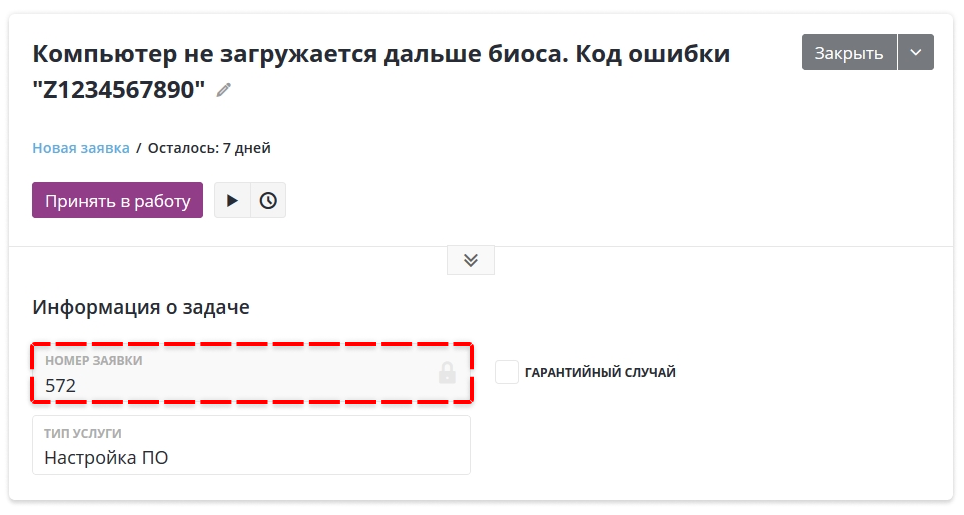Click the lock icon in the Номер заявки field

click(447, 373)
